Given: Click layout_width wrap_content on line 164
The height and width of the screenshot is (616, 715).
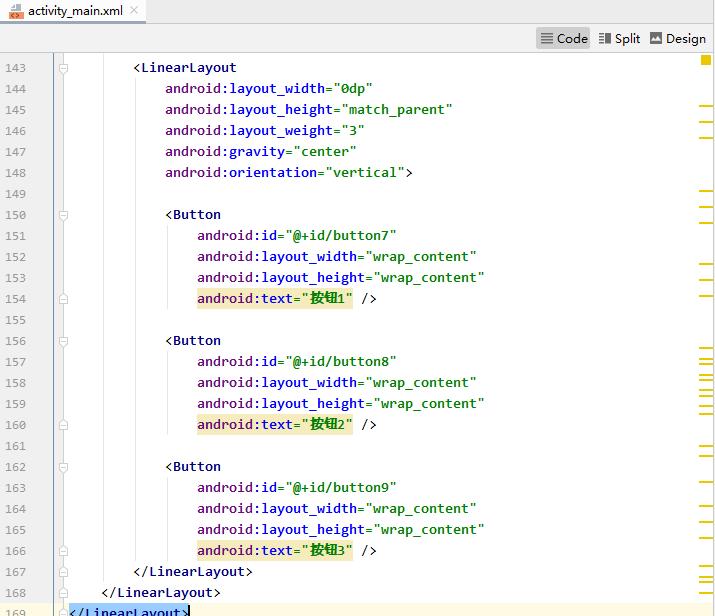Looking at the screenshot, I should click(x=337, y=508).
